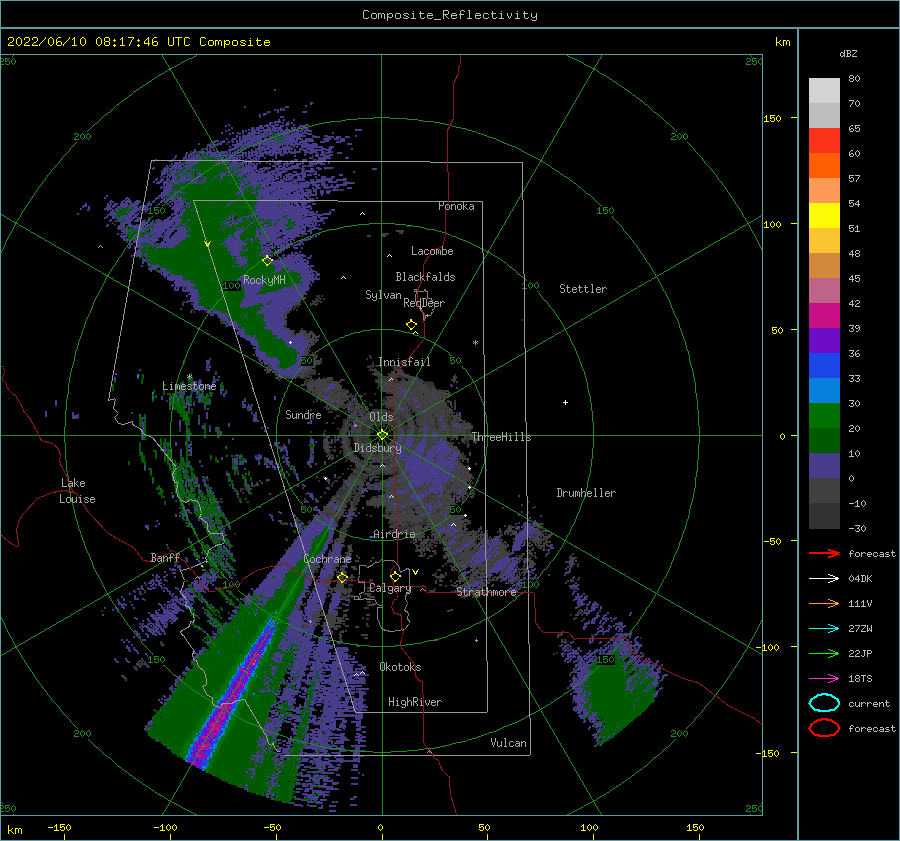Image resolution: width=900 pixels, height=841 pixels.
Task: Click the dBZ legend heading
Action: (x=848, y=53)
